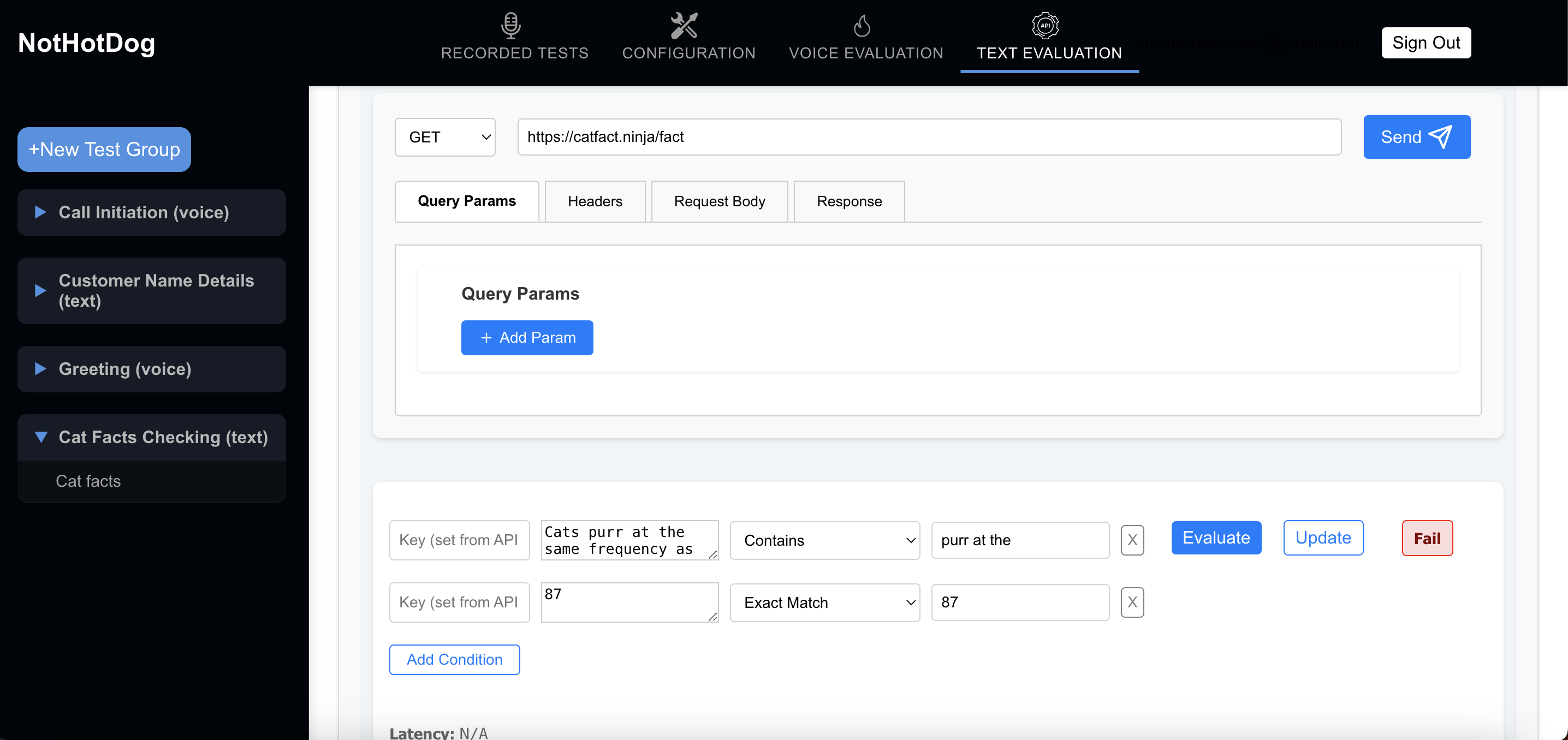Switch to the Headers tab
Image resolution: width=1568 pixels, height=740 pixels.
pyautogui.click(x=594, y=201)
